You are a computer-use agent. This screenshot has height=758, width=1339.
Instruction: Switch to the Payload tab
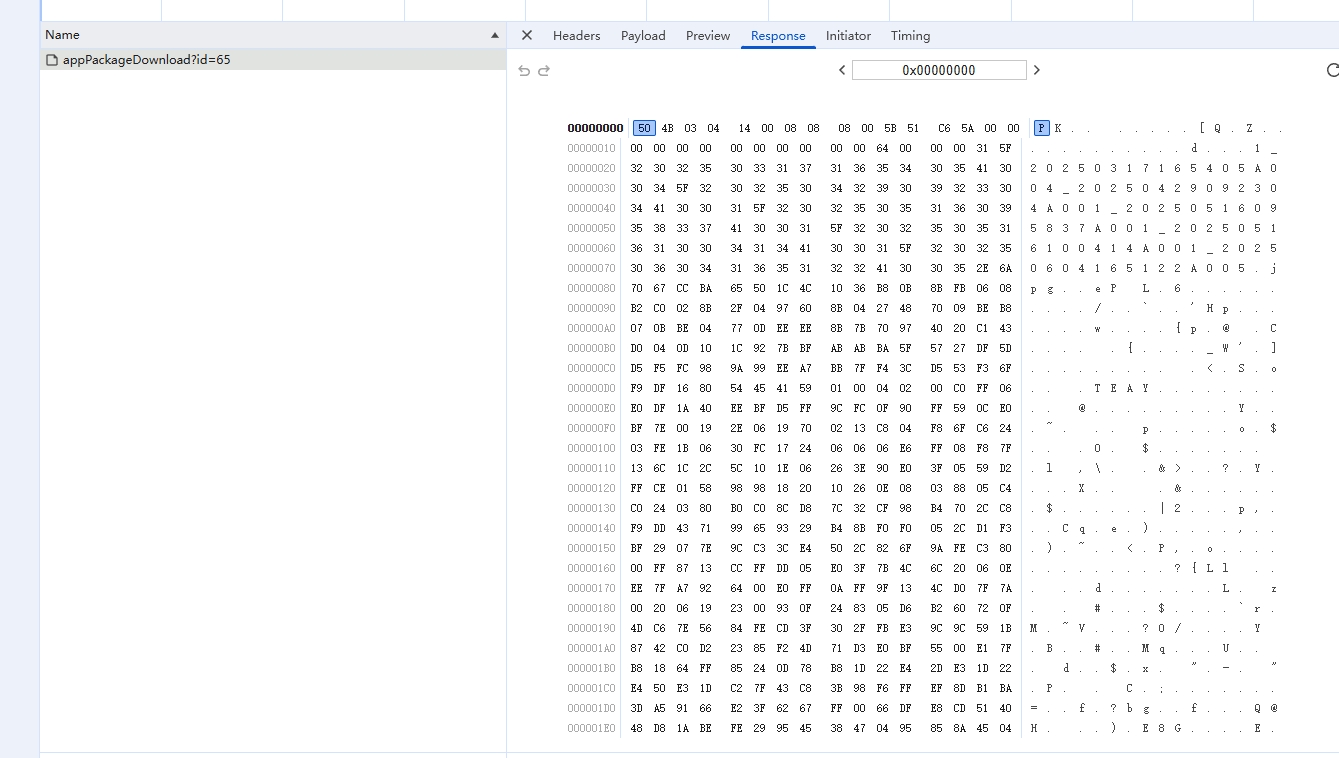point(643,35)
